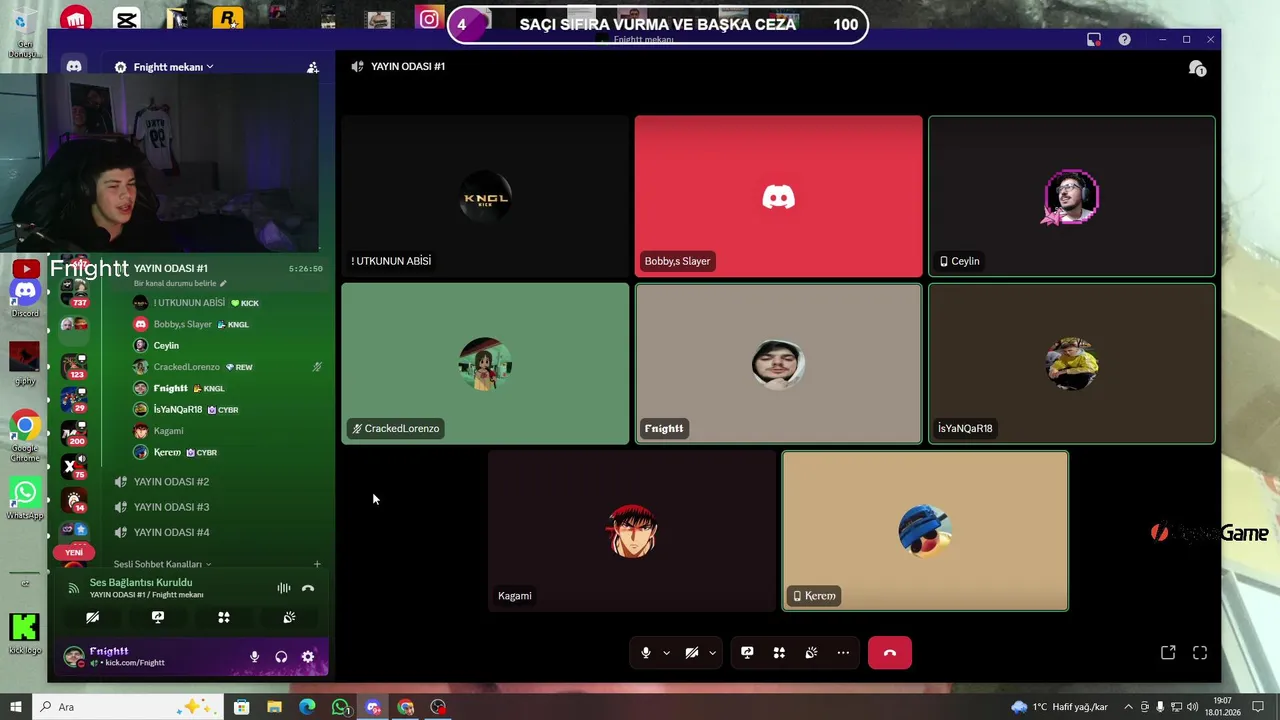
Task: Join YAYIN ODASI #3 voice channel
Action: (x=171, y=507)
